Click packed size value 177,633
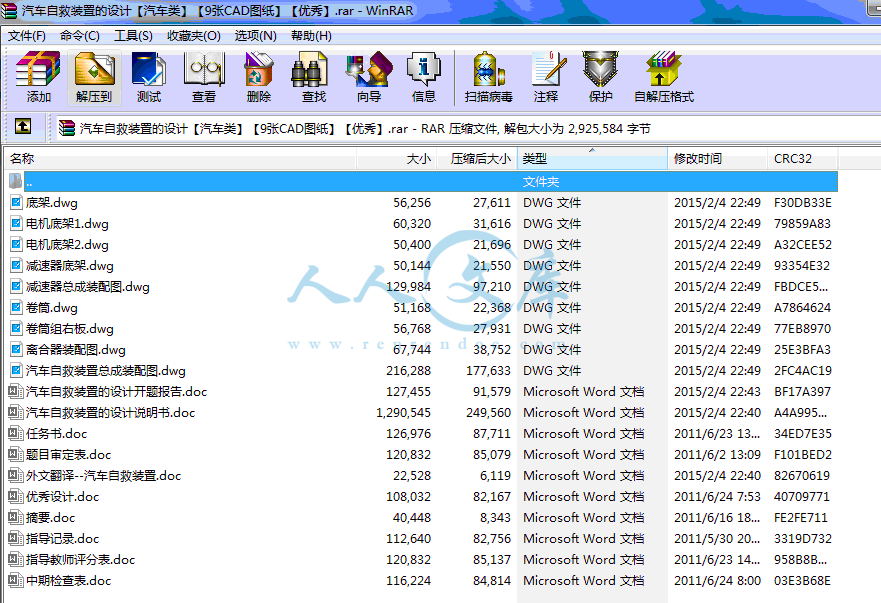The height and width of the screenshot is (603, 881). pos(488,371)
